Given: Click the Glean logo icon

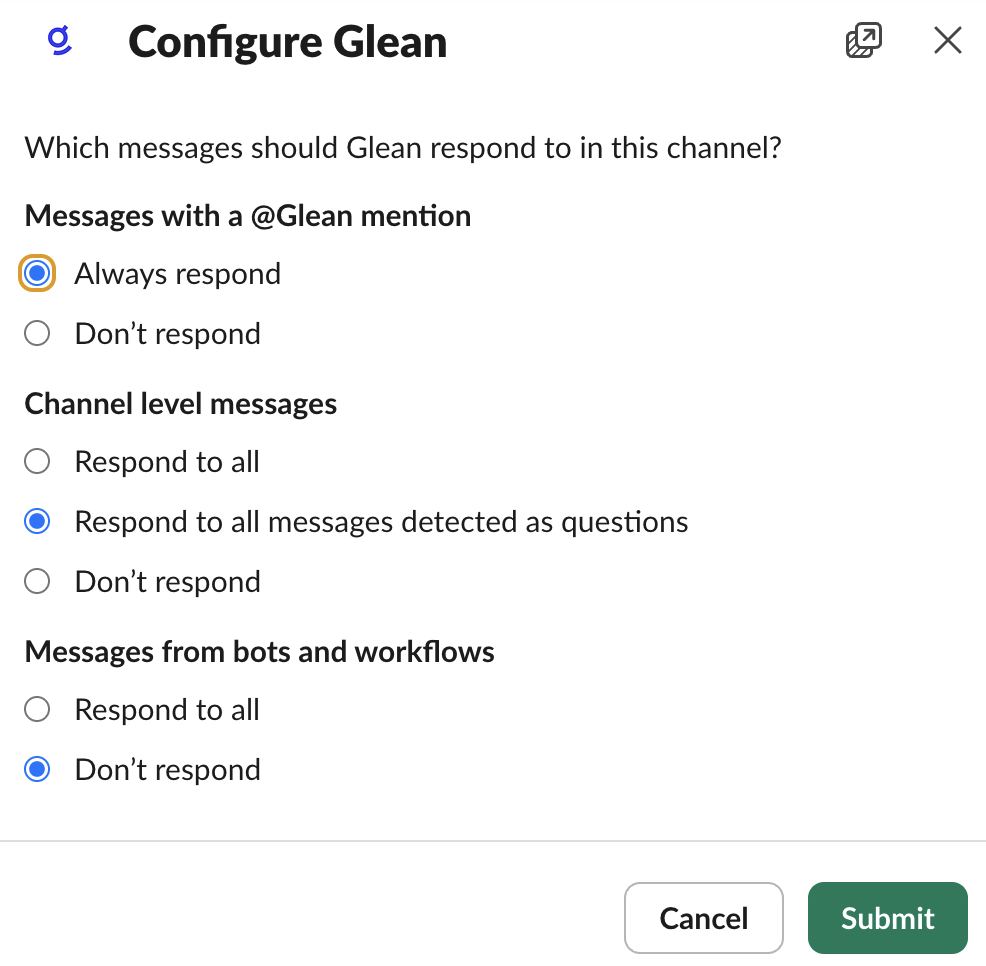Looking at the screenshot, I should point(59,41).
